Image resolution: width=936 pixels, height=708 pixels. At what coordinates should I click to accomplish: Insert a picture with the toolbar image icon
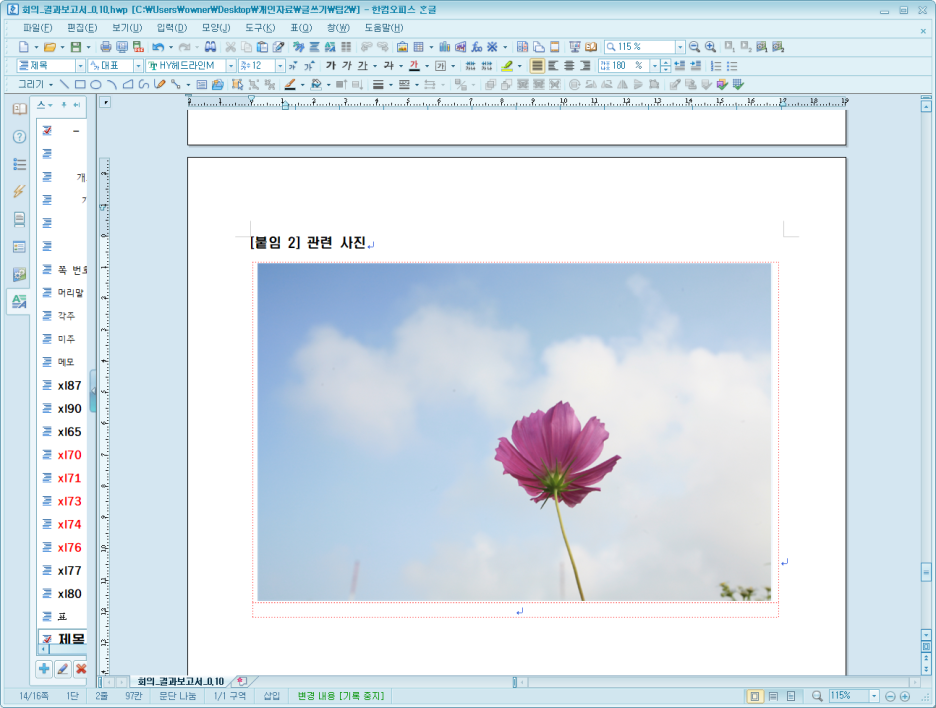[x=402, y=47]
